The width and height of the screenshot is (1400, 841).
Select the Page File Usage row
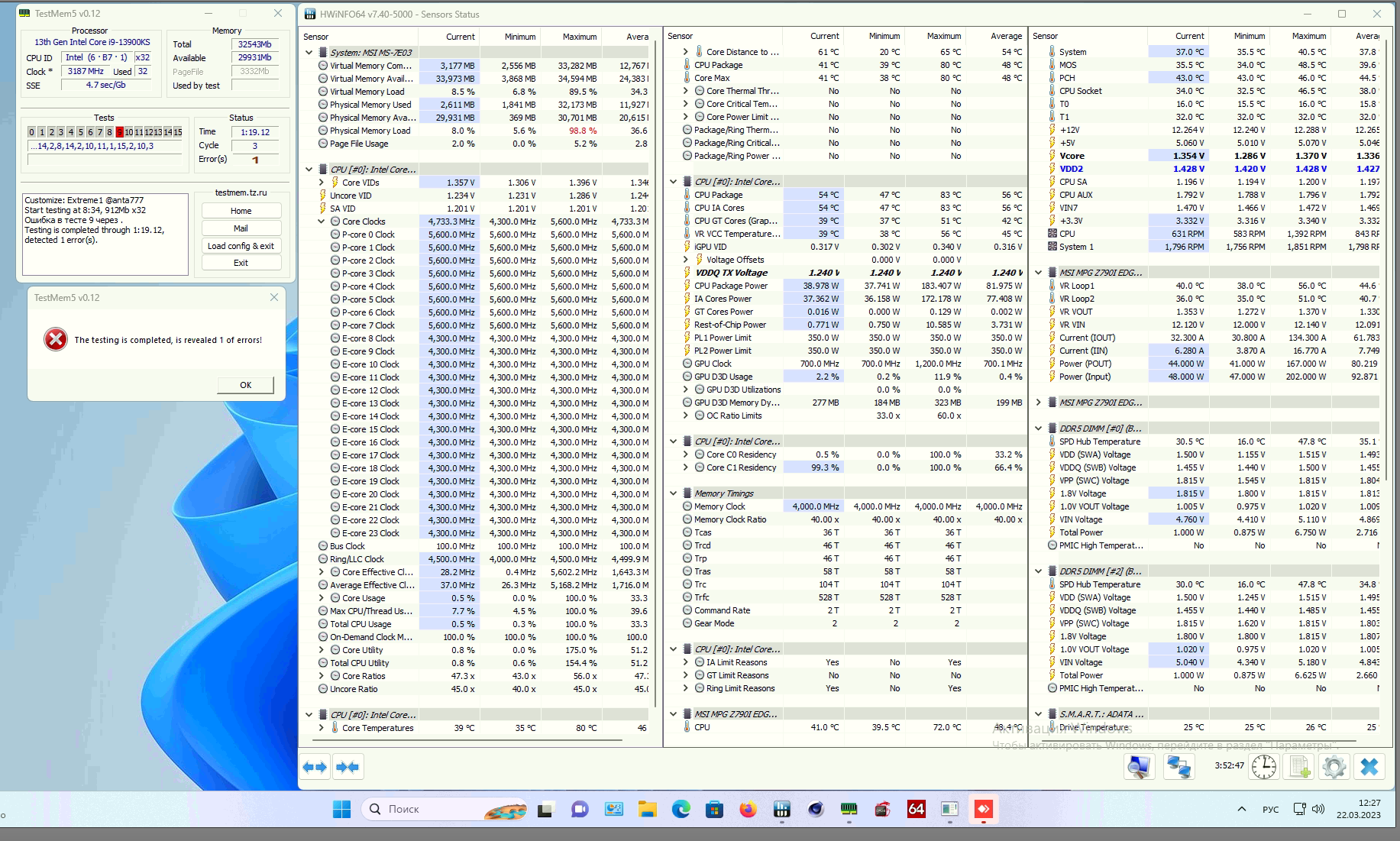pos(475,144)
